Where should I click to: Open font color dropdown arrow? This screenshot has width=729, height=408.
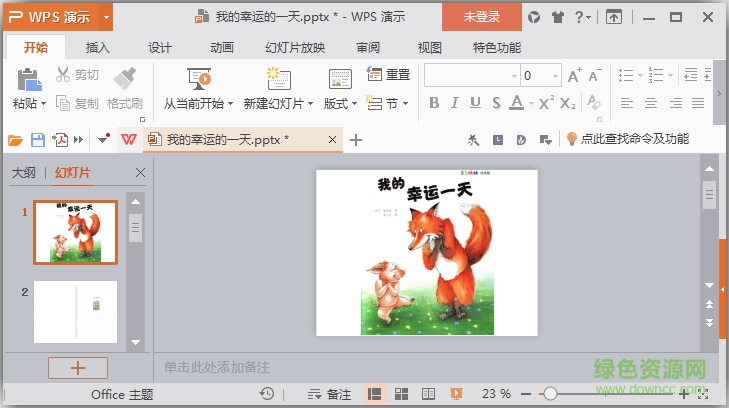[530, 103]
